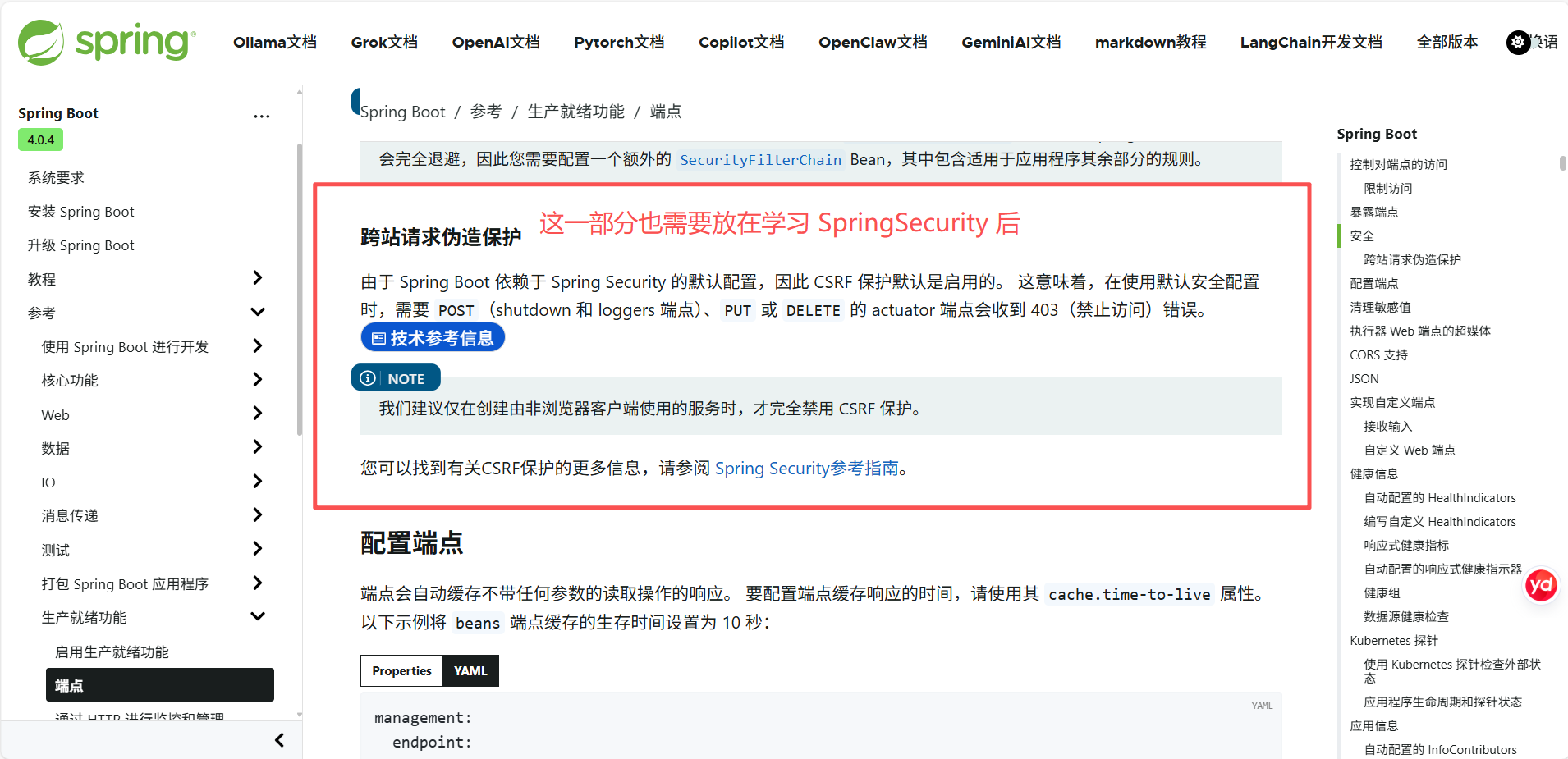This screenshot has width=1568, height=759.
Task: Jump to 编写自定义 HealthIndicators in the outline
Action: click(x=1440, y=521)
